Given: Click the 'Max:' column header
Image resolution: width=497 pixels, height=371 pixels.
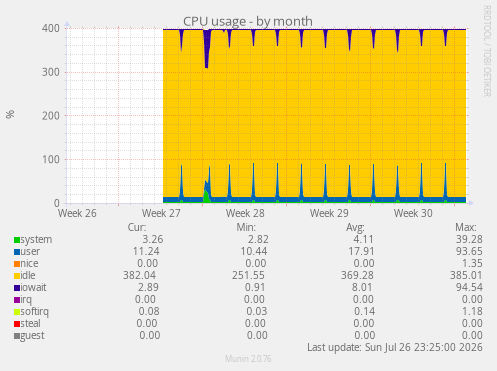Looking at the screenshot, I should coord(466,228).
